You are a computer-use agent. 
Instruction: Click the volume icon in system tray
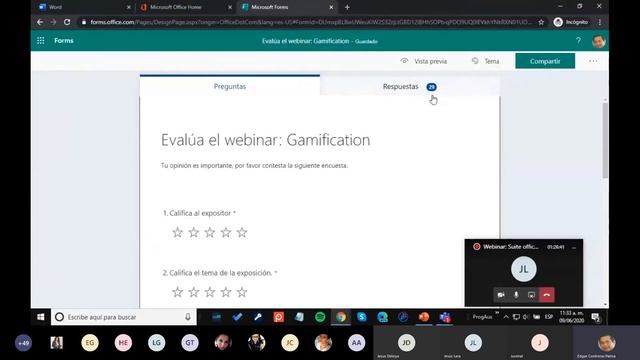[526, 317]
